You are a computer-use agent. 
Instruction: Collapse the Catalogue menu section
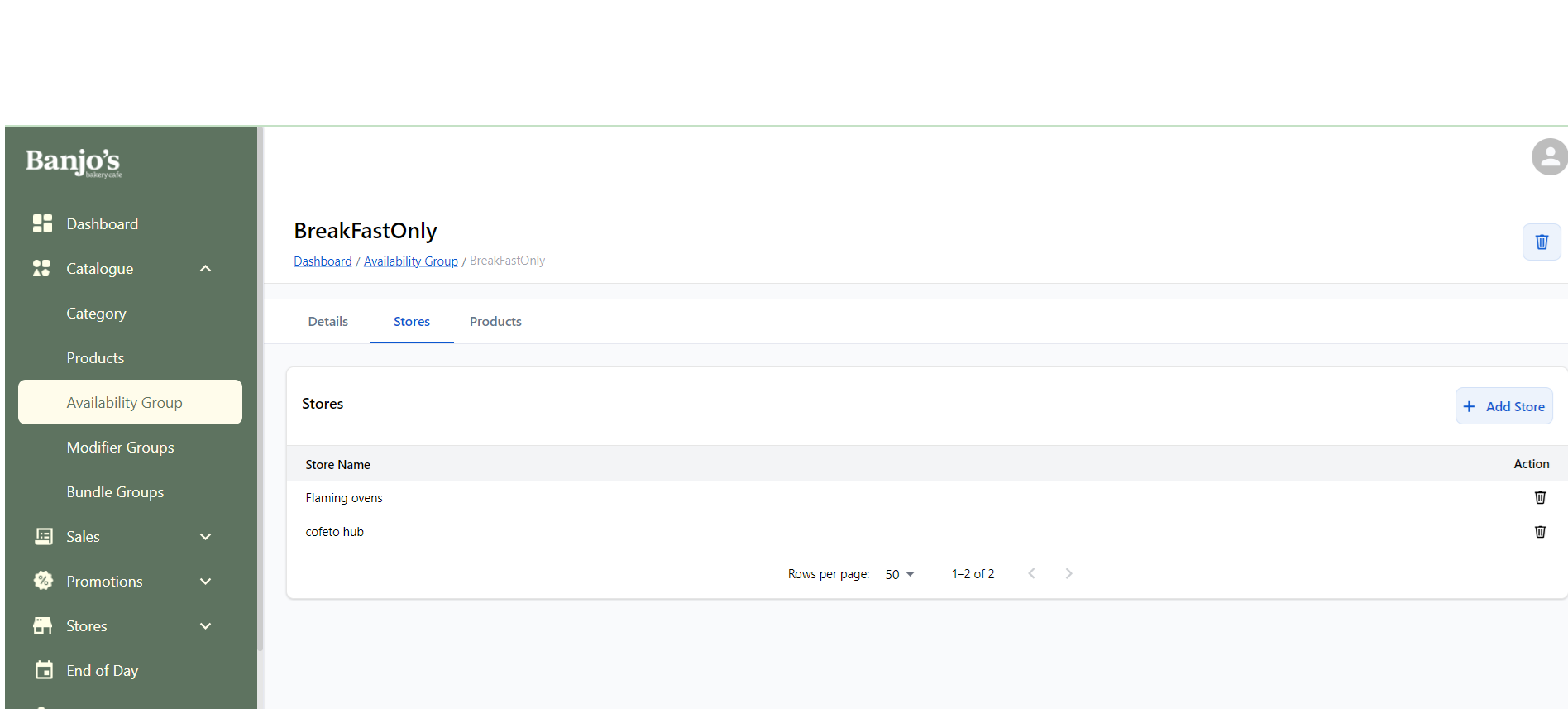pos(205,269)
